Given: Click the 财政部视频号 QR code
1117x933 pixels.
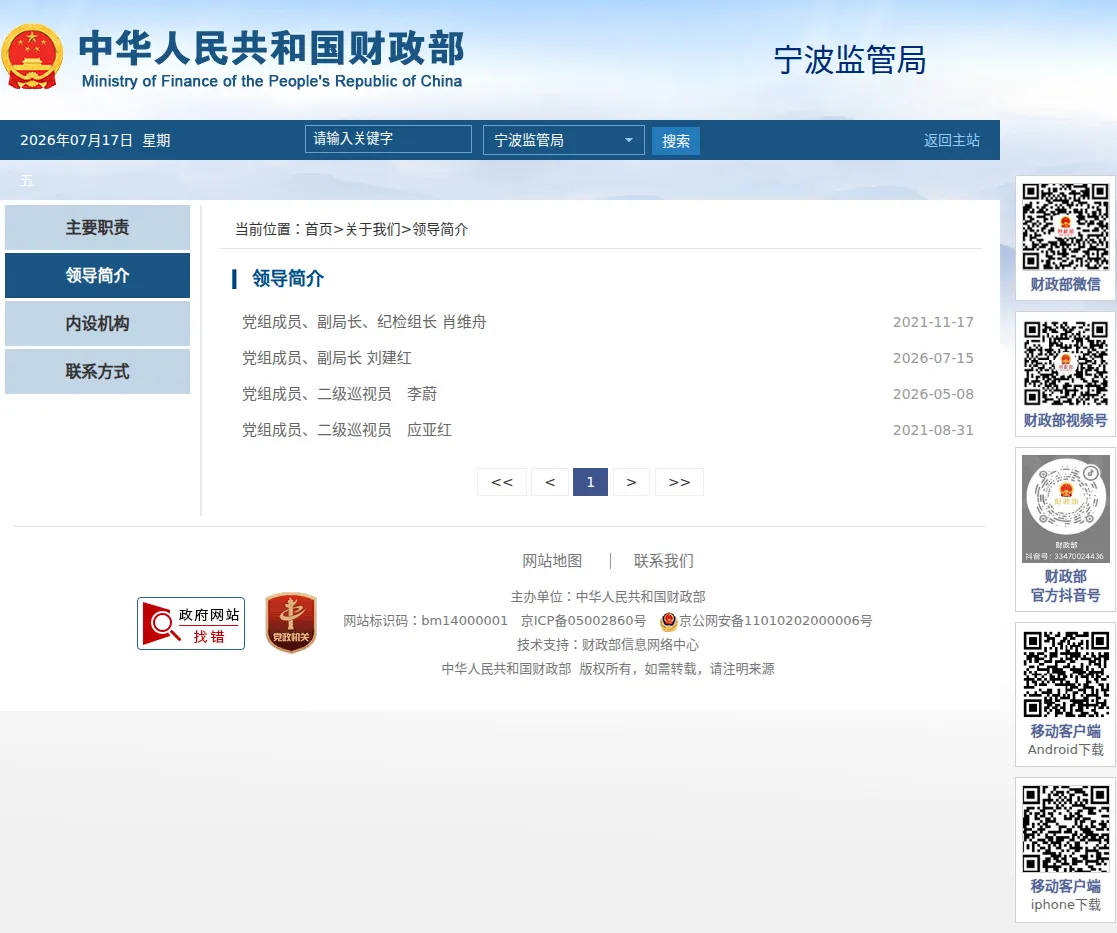Looking at the screenshot, I should coord(1066,363).
